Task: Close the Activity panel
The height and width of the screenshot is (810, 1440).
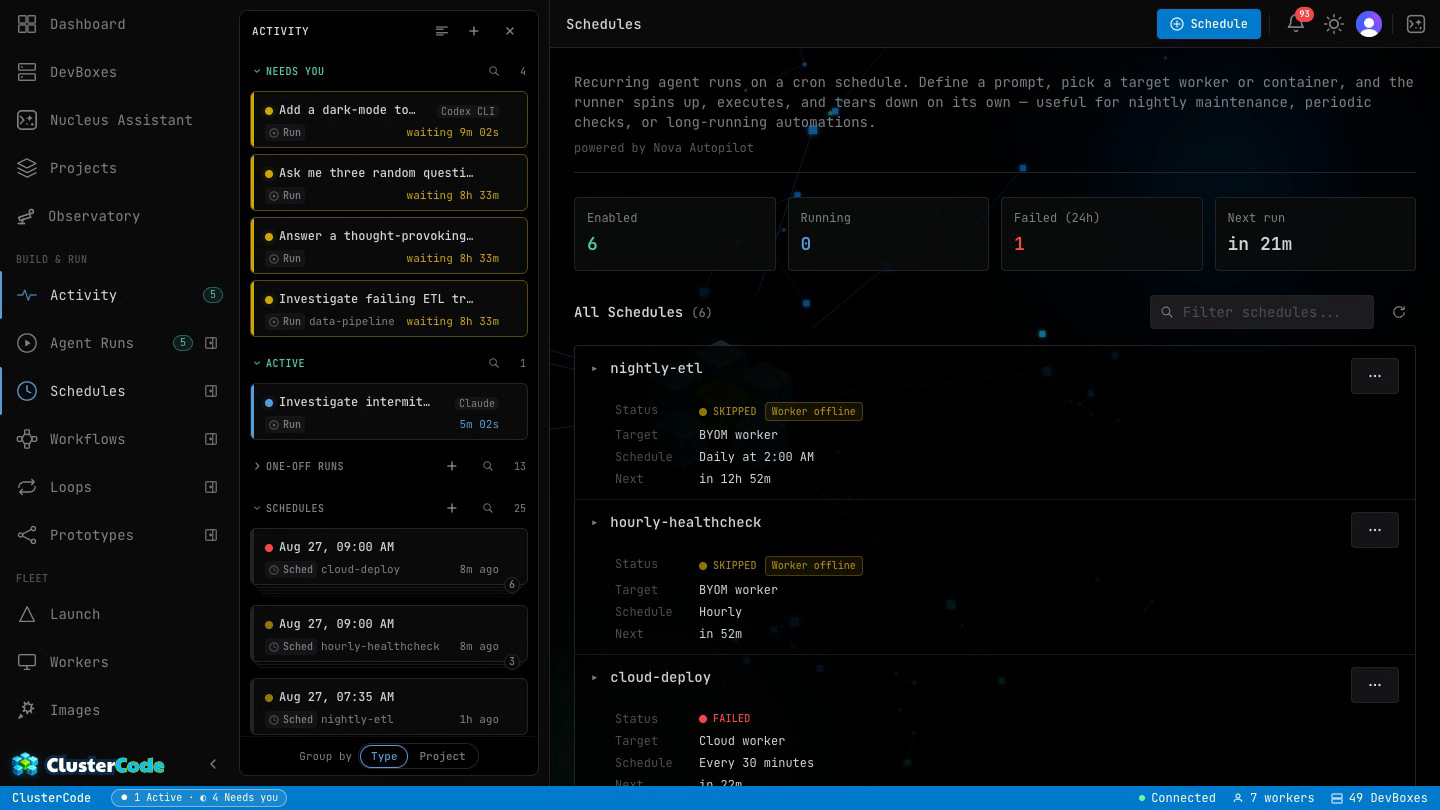Action: [510, 31]
